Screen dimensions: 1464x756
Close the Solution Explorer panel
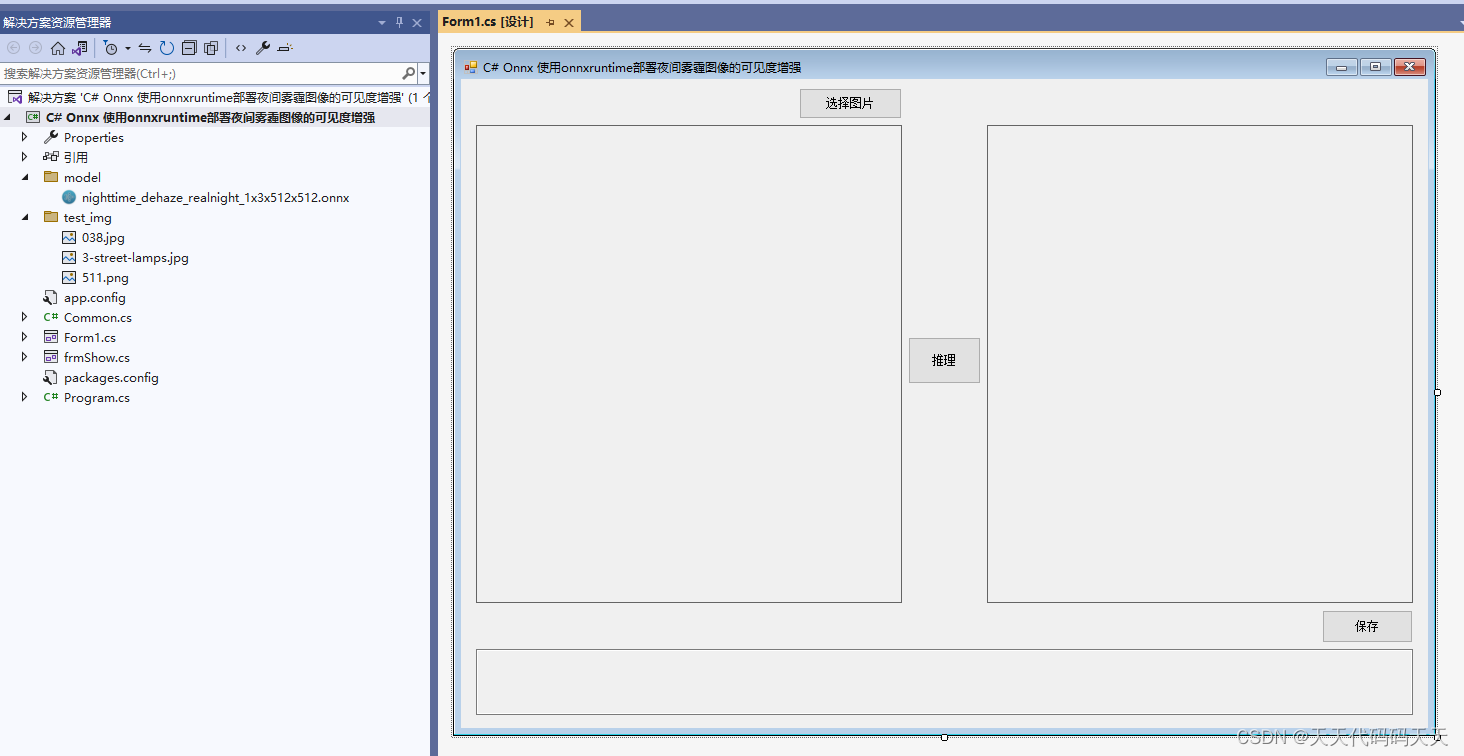(417, 22)
